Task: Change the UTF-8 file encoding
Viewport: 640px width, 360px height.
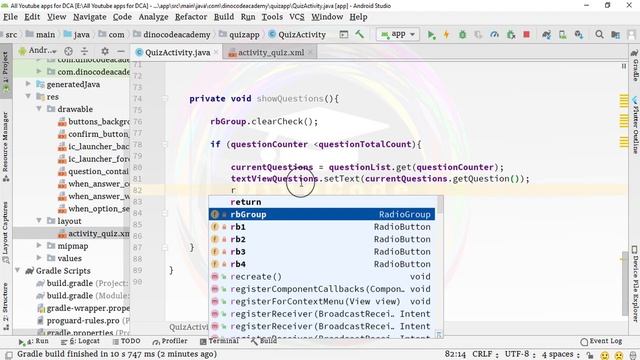Action: tap(520, 354)
